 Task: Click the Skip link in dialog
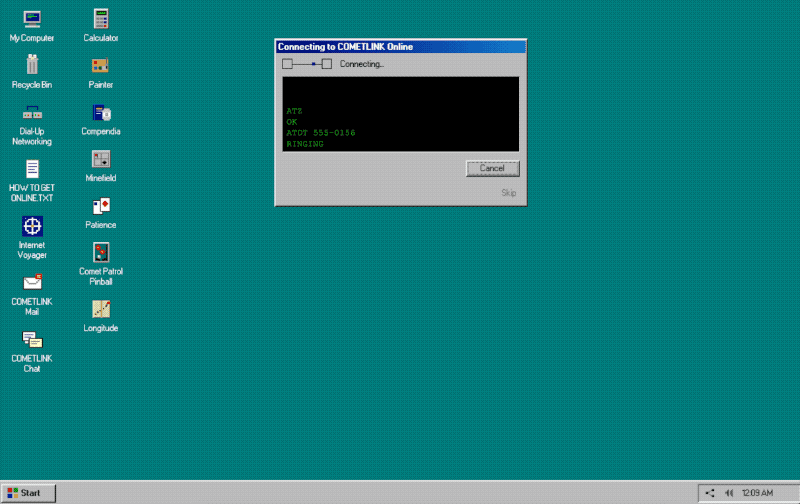(509, 193)
